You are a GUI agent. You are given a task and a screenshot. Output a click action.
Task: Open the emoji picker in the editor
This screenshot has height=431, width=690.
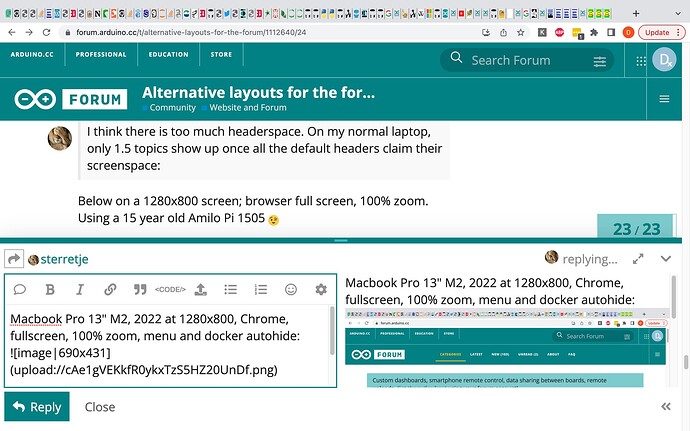[291, 289]
